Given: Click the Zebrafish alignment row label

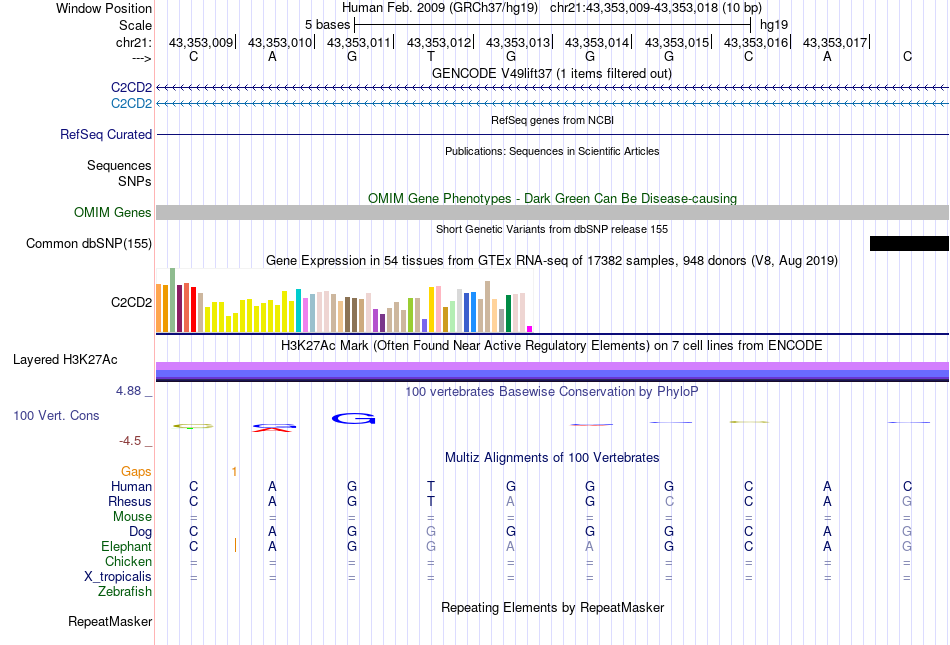Looking at the screenshot, I should click(x=125, y=591).
